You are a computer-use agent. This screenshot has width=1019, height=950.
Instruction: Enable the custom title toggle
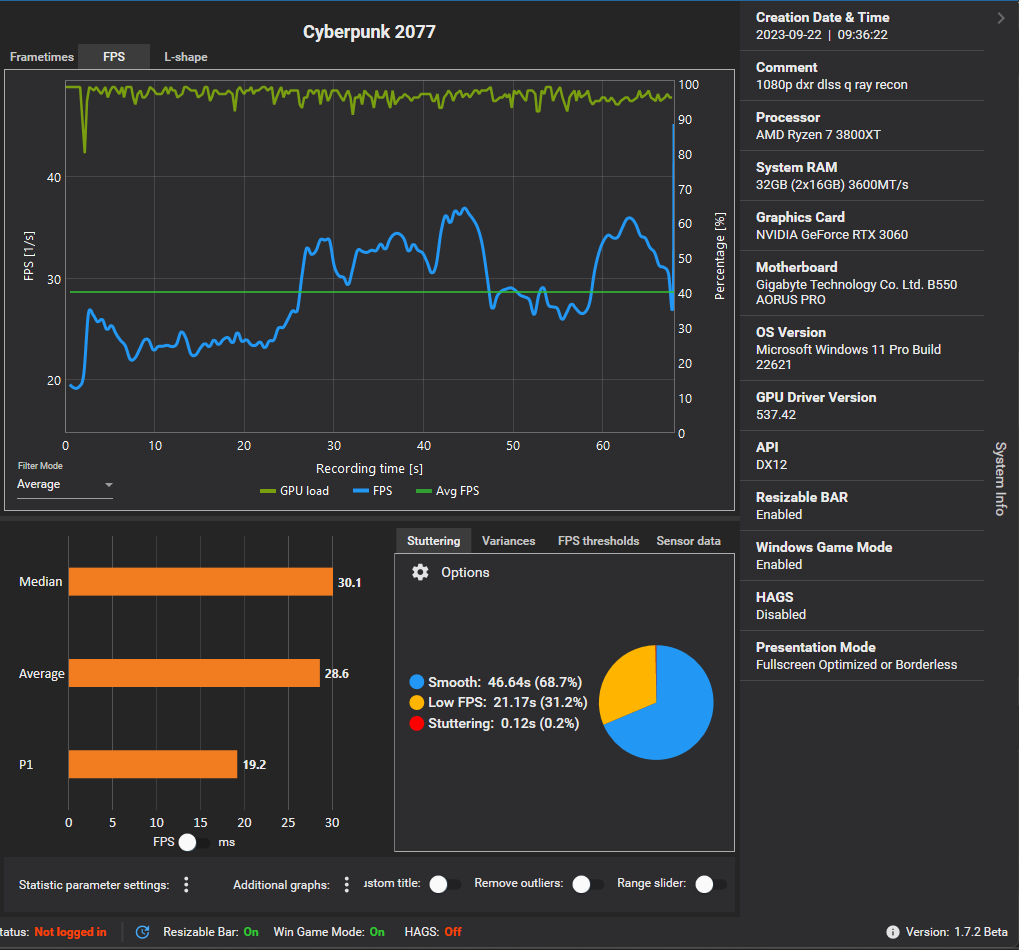coord(445,884)
